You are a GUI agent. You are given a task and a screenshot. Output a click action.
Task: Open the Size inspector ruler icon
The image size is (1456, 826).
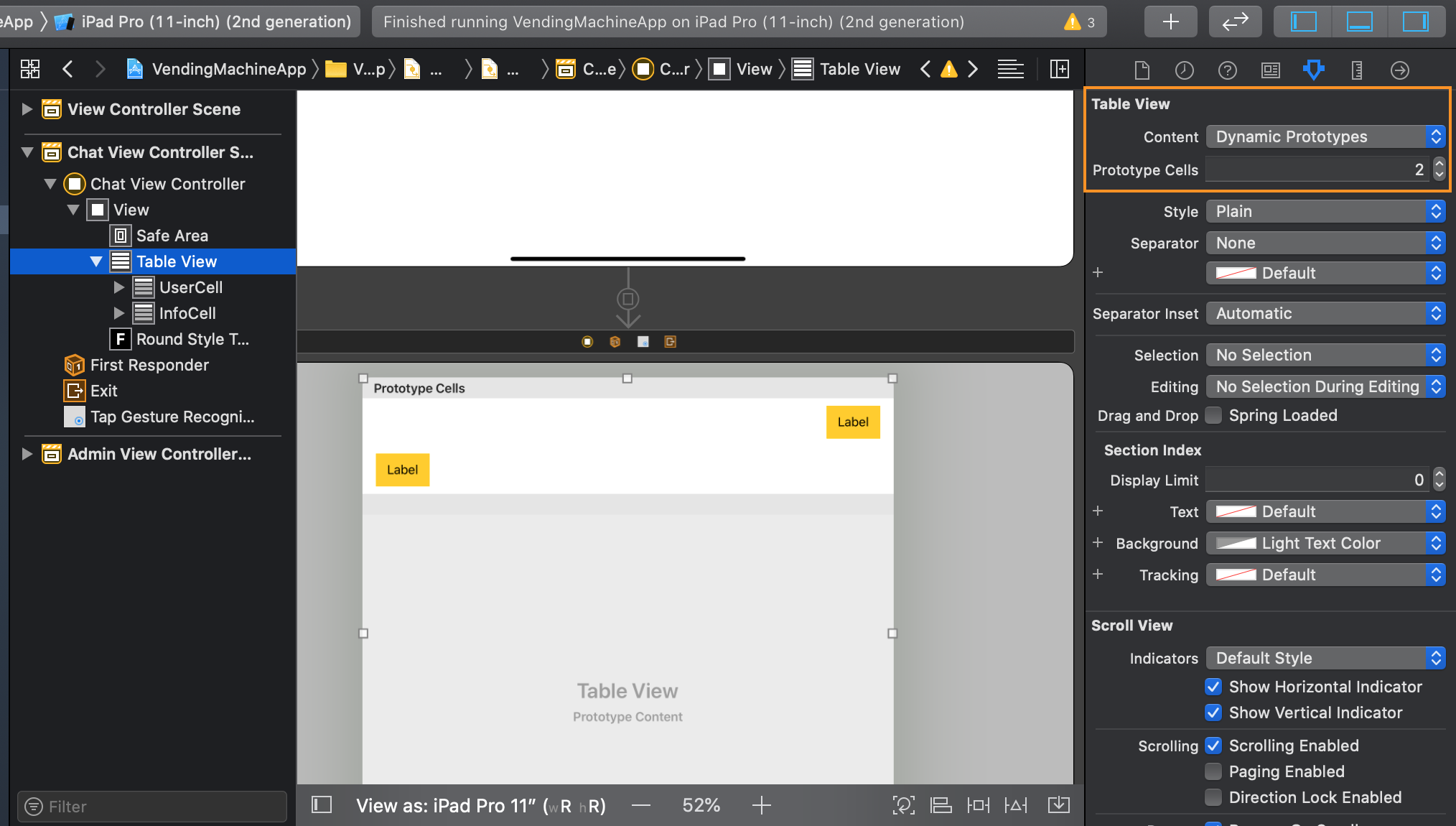point(1356,70)
